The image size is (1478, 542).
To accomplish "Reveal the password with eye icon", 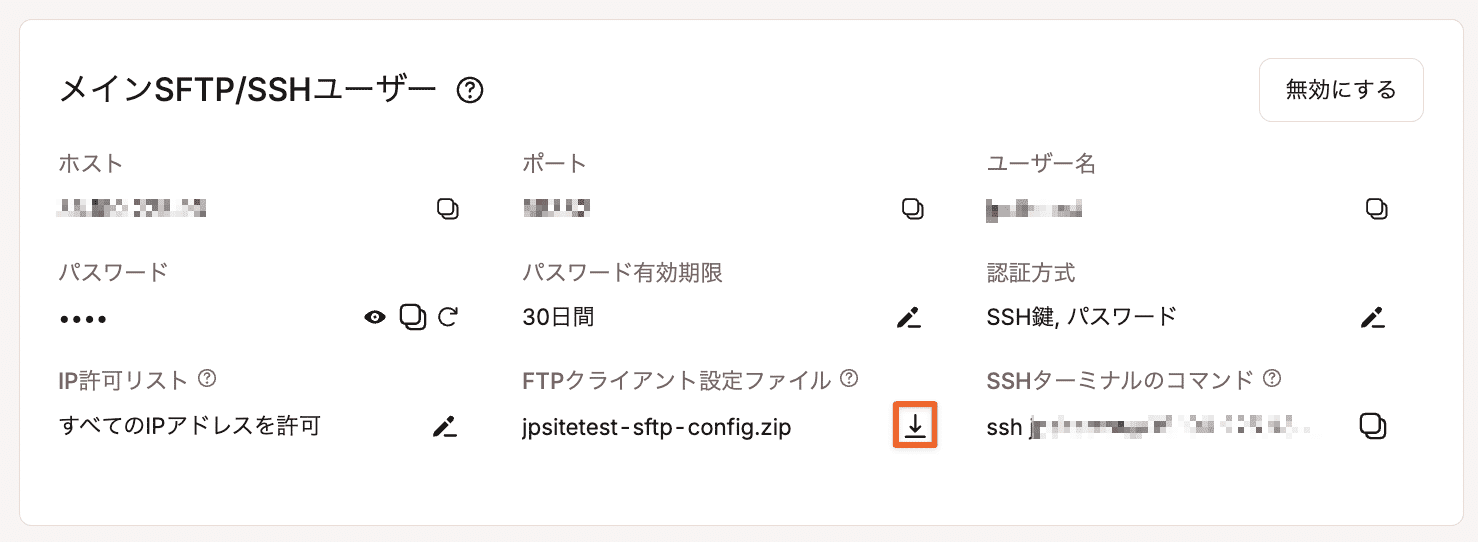I will pos(375,318).
